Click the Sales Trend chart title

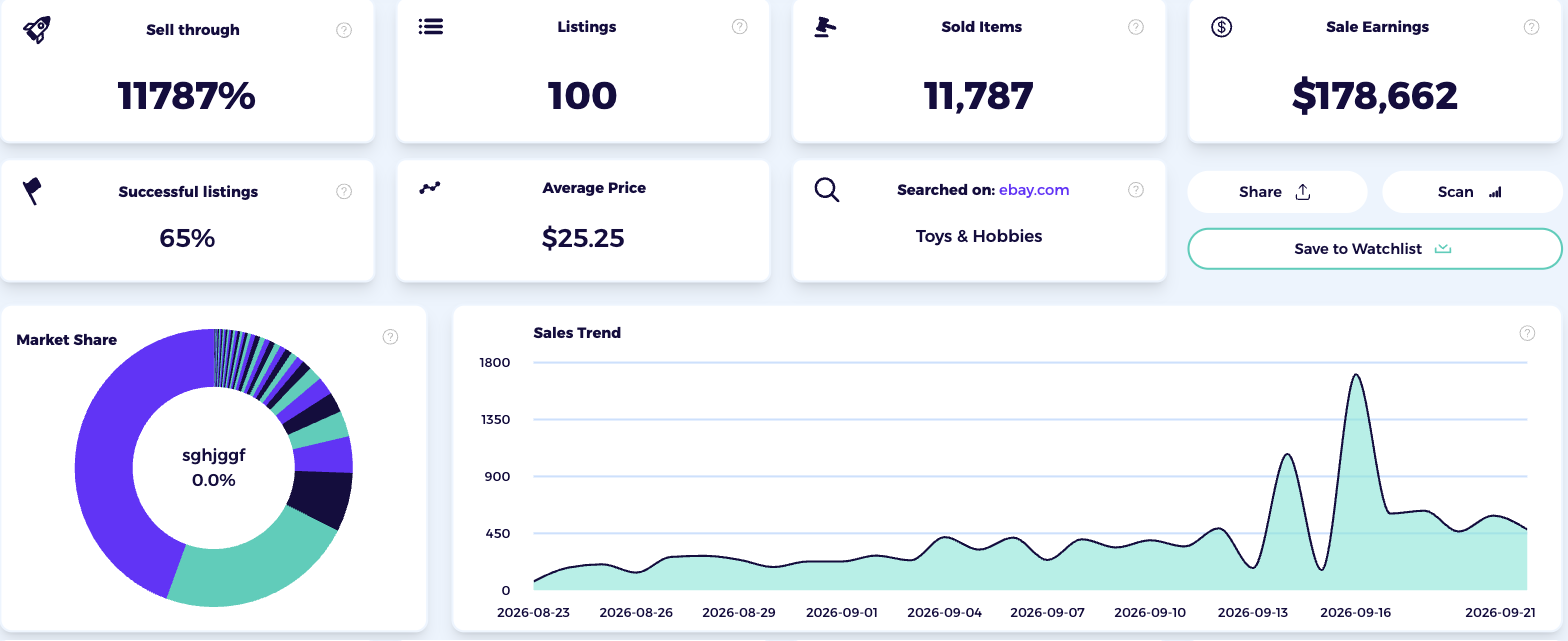point(577,333)
